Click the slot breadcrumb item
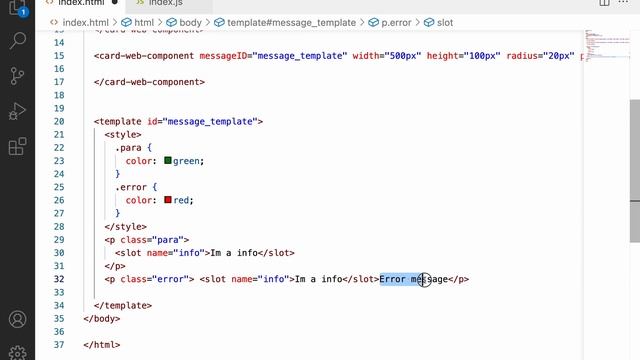This screenshot has width=640, height=360. click(x=445, y=22)
